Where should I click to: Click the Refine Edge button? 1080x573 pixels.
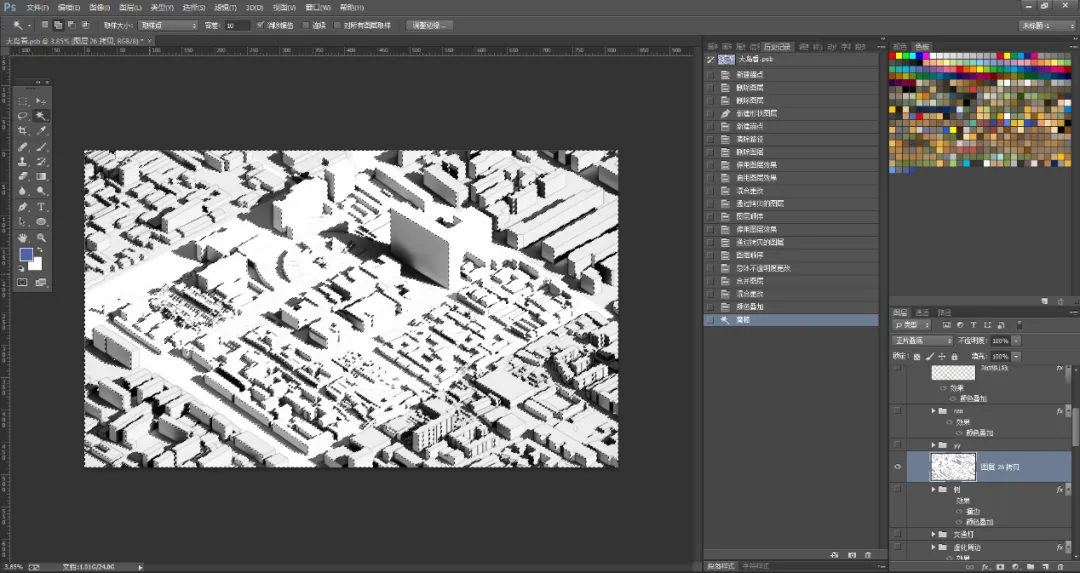click(x=429, y=25)
